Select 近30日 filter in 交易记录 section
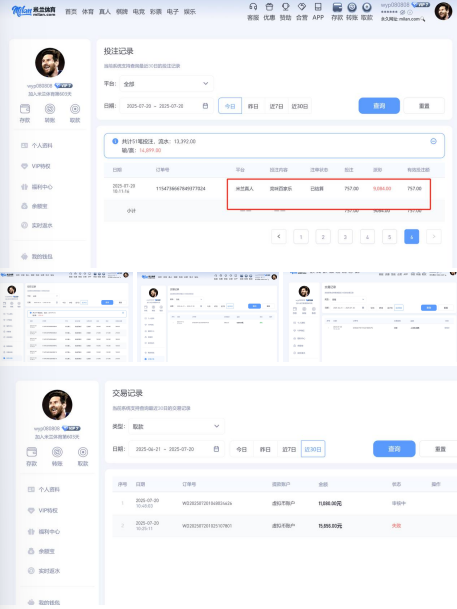 tap(313, 449)
